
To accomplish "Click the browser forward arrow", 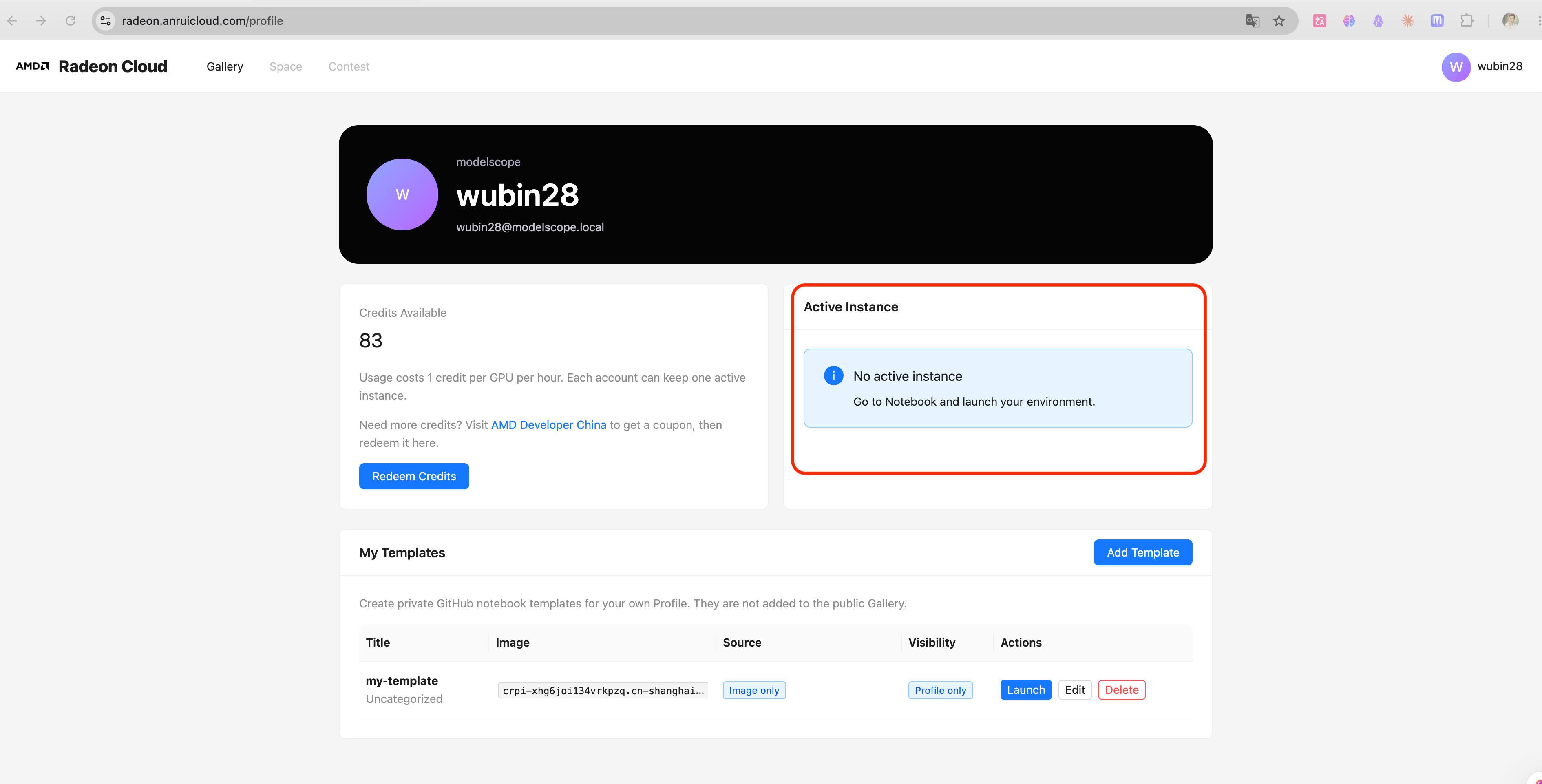I will (x=41, y=21).
